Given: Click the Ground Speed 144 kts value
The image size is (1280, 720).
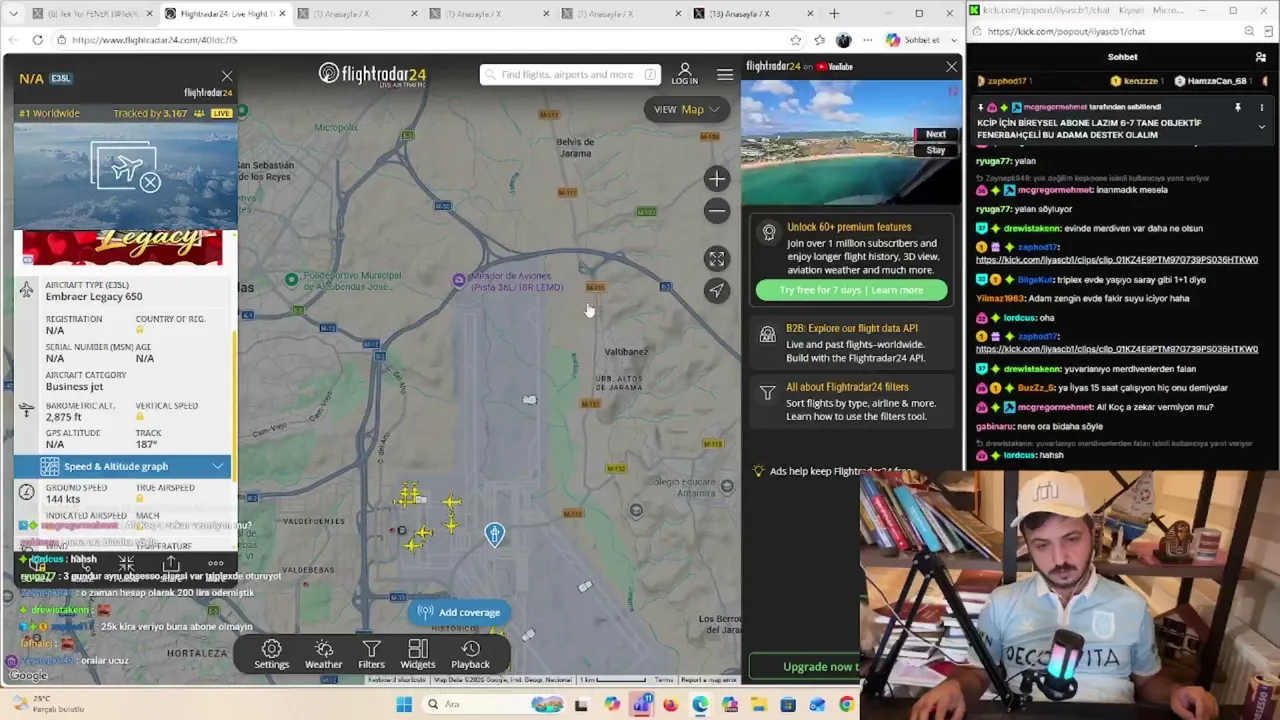Looking at the screenshot, I should pos(63,499).
